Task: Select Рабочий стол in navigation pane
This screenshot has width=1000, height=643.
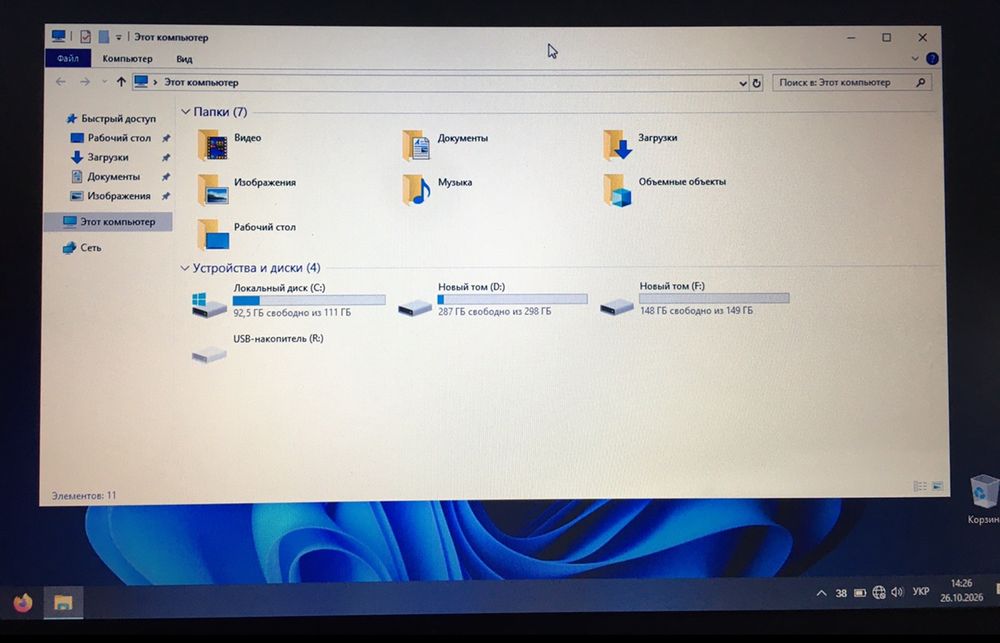Action: (111, 138)
